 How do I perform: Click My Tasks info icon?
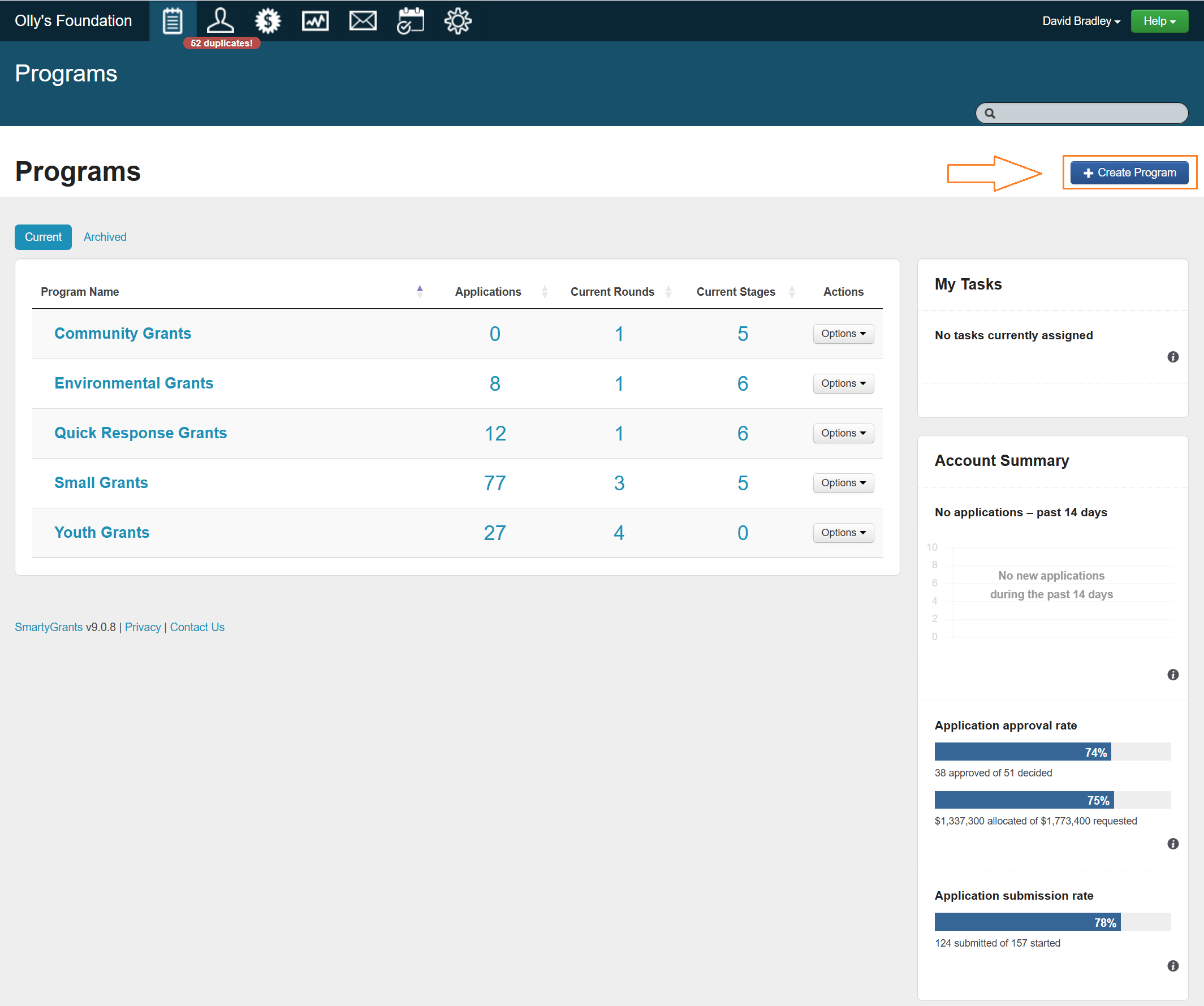pyautogui.click(x=1173, y=357)
